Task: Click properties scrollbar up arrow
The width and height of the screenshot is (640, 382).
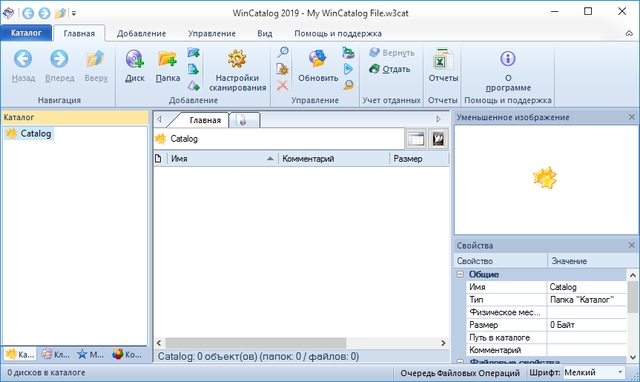Action: tap(633, 275)
